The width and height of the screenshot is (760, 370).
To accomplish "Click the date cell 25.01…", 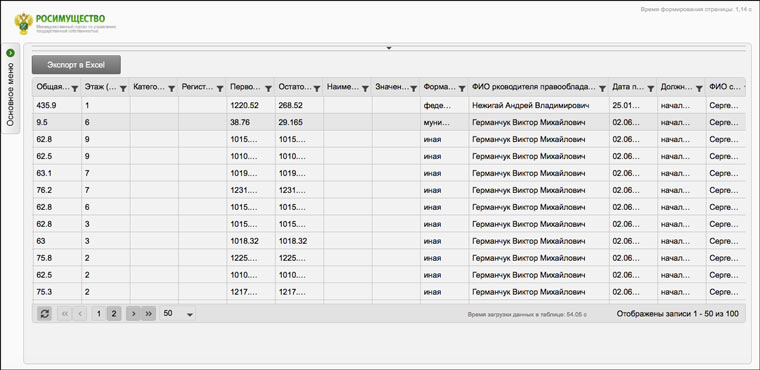I will pos(633,105).
